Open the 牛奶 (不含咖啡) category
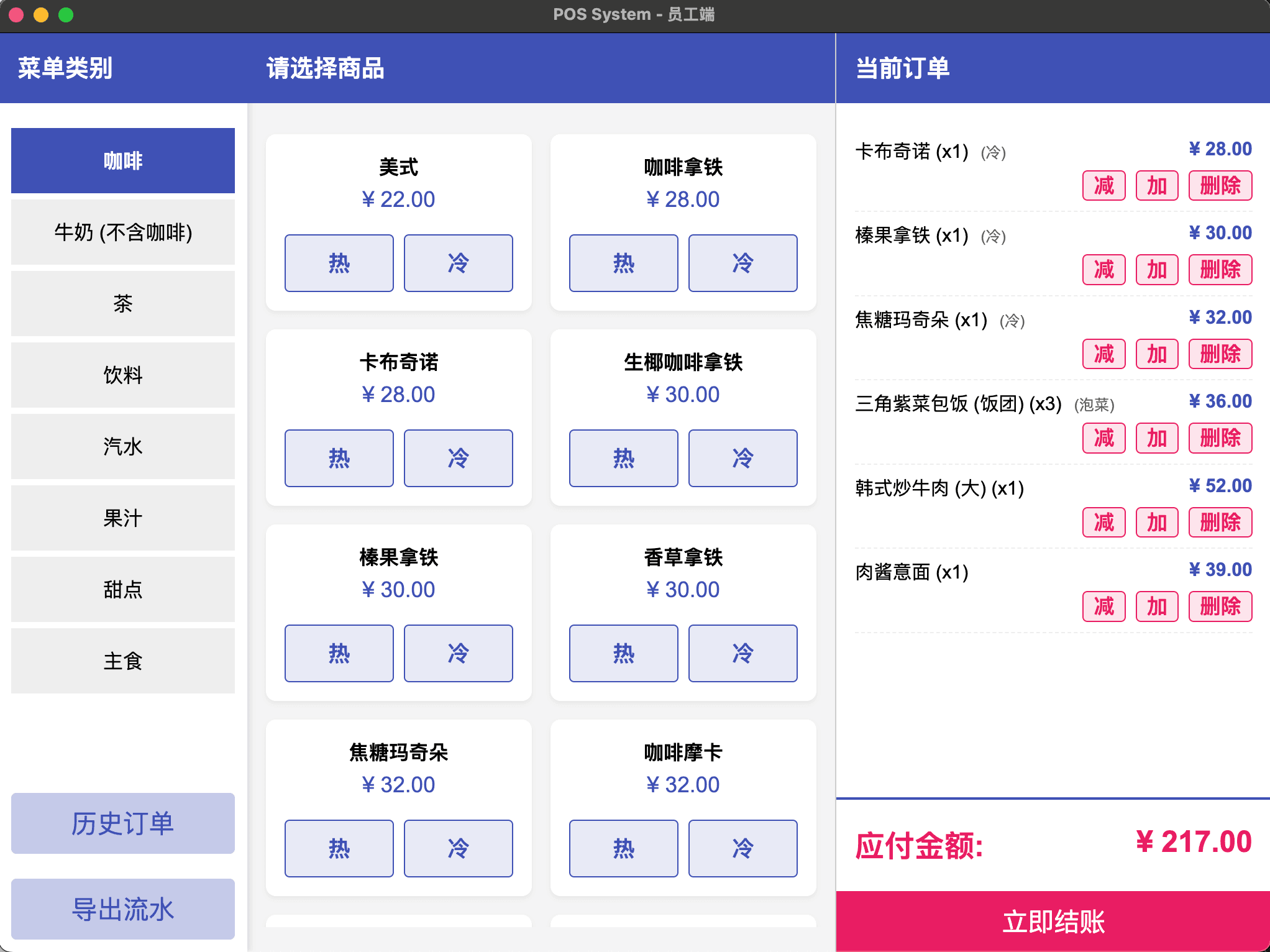This screenshot has height=952, width=1270. (122, 232)
